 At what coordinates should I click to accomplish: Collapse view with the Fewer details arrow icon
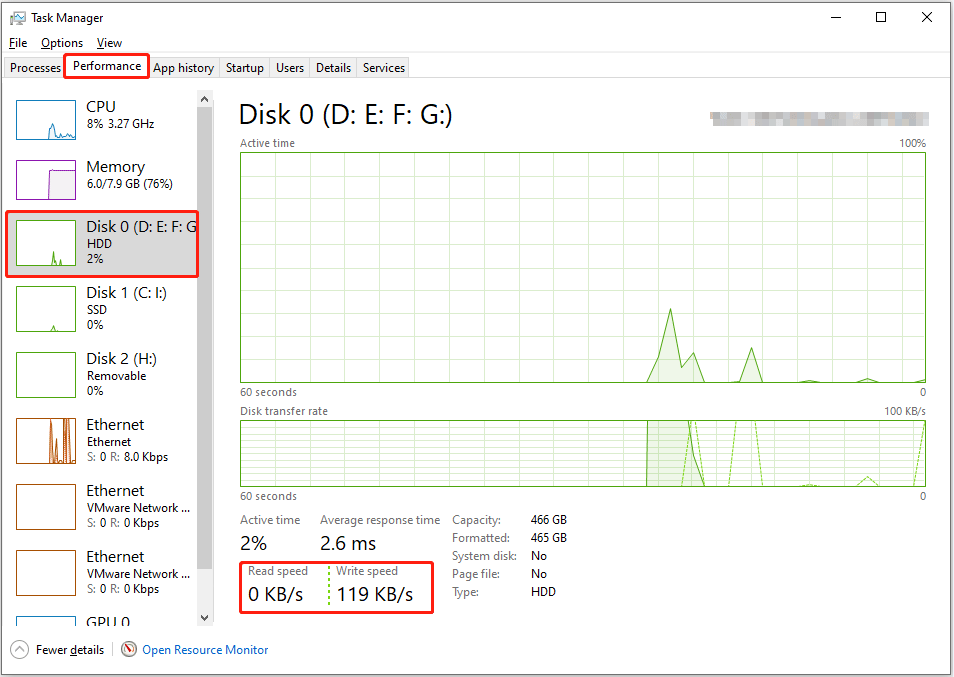pyautogui.click(x=19, y=650)
